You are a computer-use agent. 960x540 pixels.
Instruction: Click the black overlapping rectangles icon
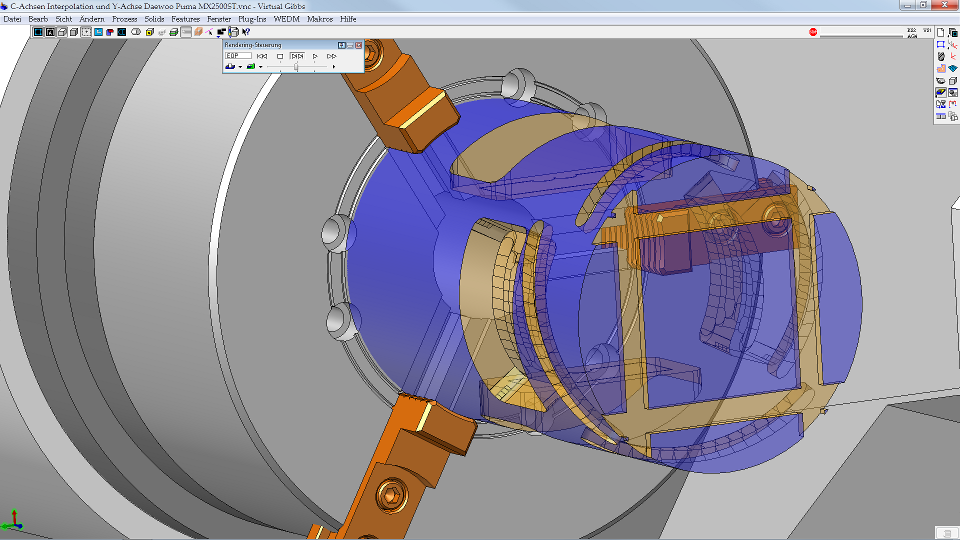tap(221, 32)
